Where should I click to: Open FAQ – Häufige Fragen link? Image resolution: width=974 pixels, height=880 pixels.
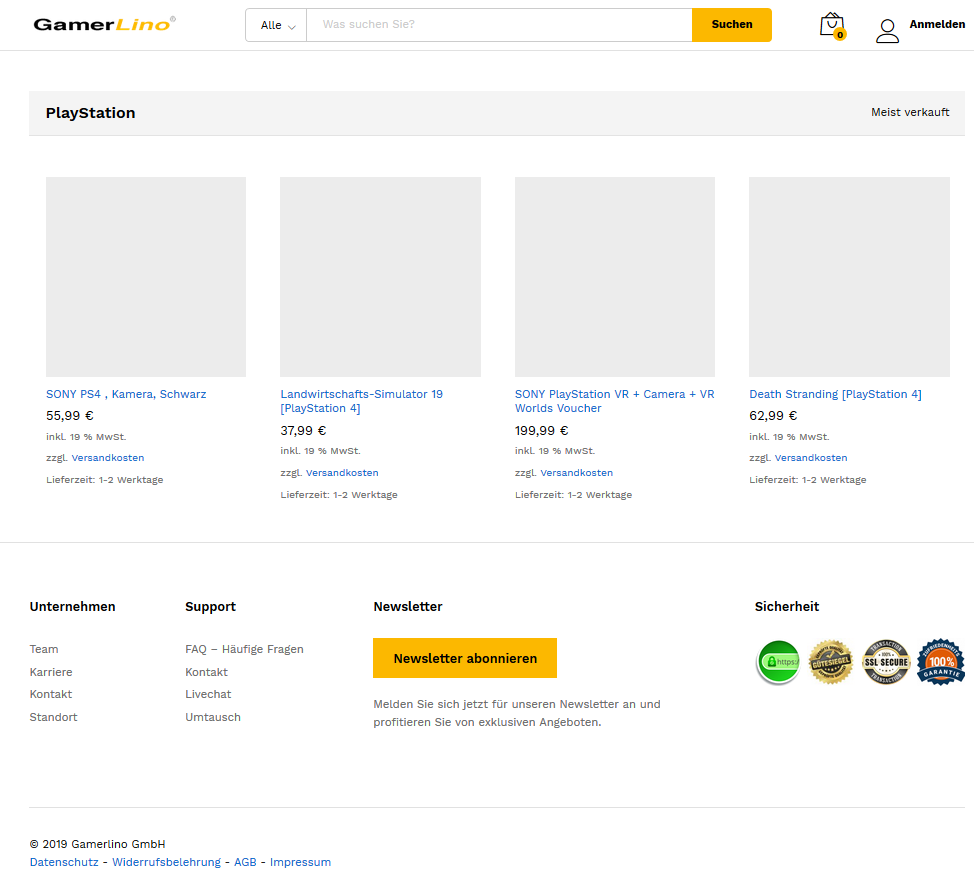tap(244, 649)
